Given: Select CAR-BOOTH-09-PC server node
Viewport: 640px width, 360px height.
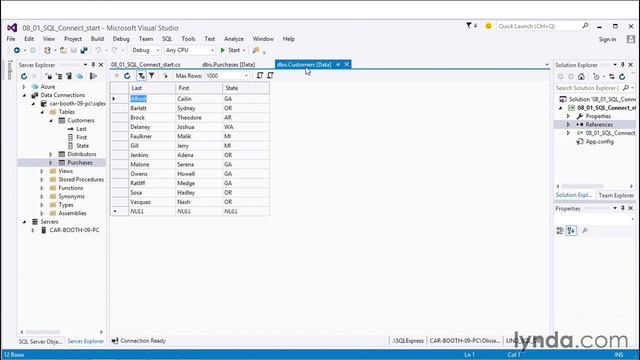Looking at the screenshot, I should point(74,230).
